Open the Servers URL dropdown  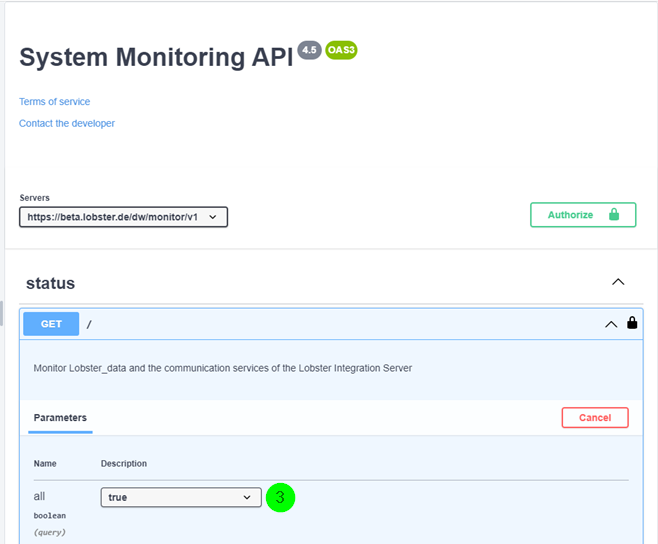(124, 217)
